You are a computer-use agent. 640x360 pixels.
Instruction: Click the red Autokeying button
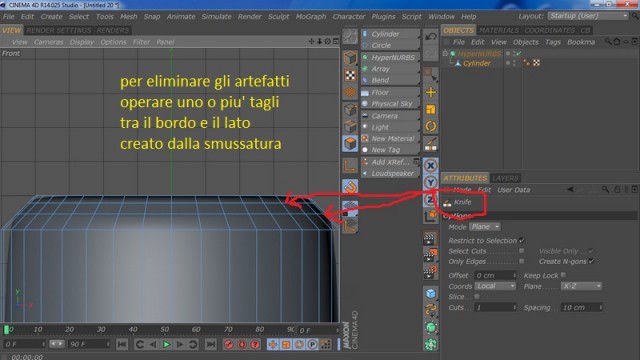242,344
